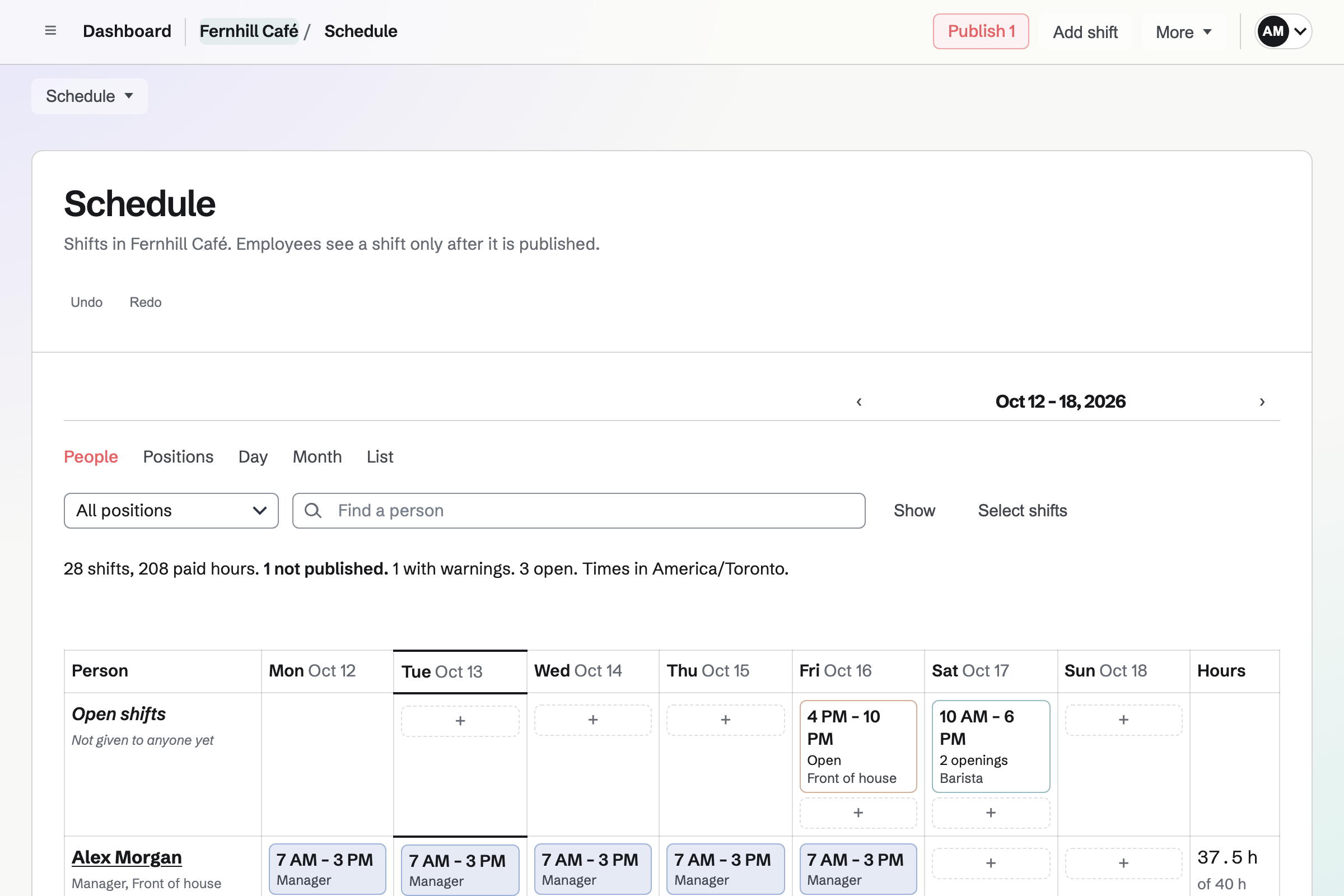Click Undo
This screenshot has width=1344, height=896.
coord(87,302)
